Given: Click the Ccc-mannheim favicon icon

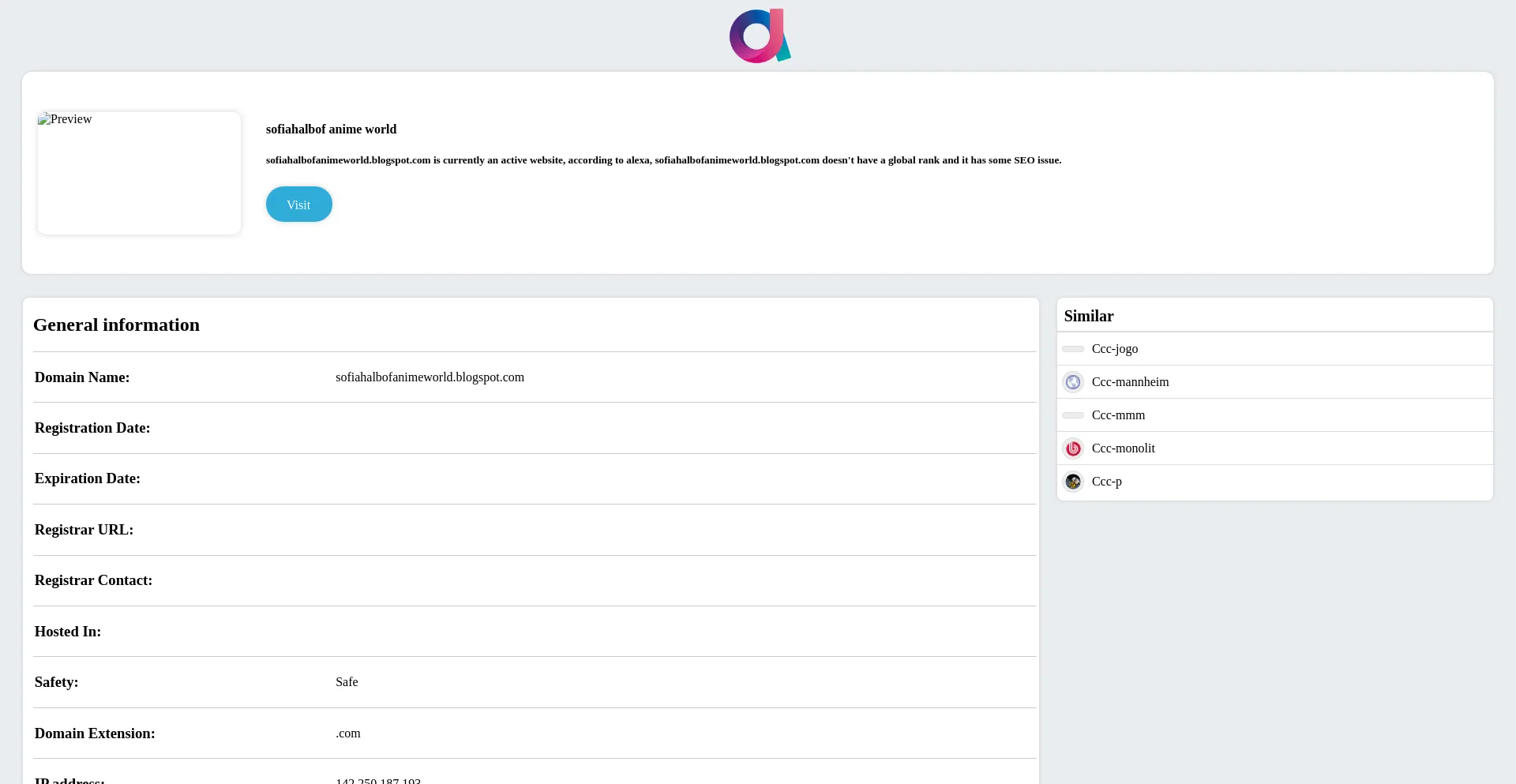Looking at the screenshot, I should tap(1073, 382).
